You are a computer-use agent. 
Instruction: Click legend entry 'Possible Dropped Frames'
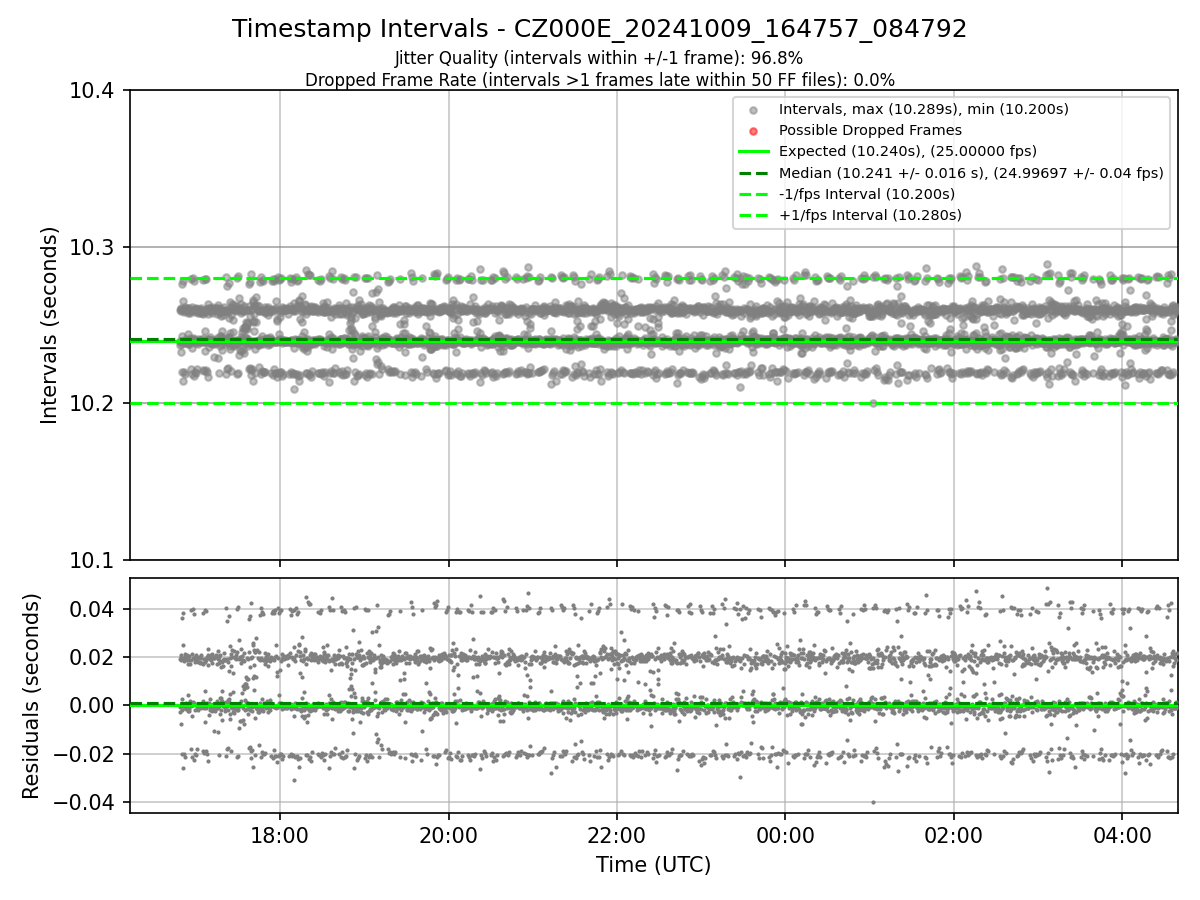tap(870, 130)
